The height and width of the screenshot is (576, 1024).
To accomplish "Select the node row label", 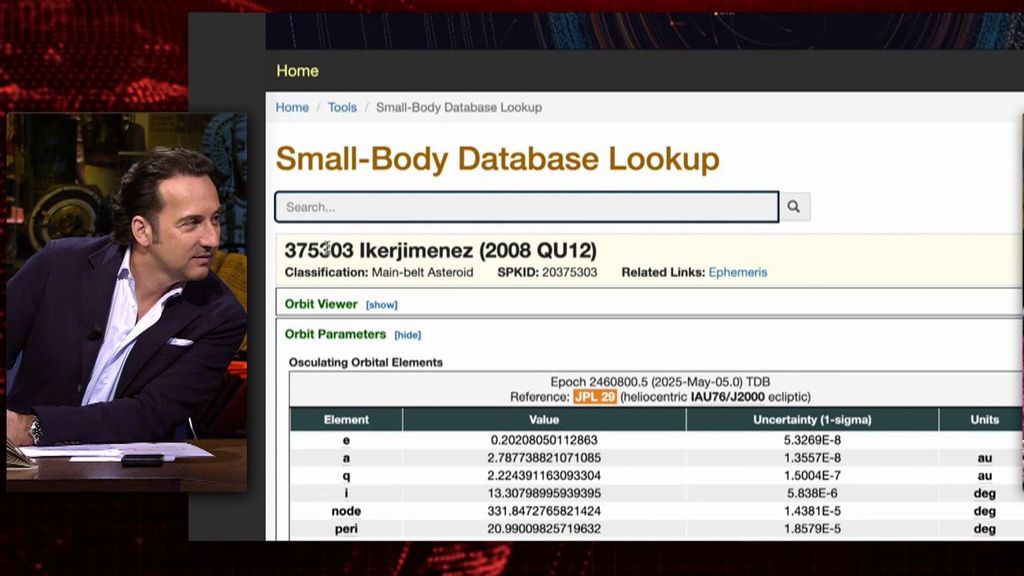I will (x=346, y=511).
